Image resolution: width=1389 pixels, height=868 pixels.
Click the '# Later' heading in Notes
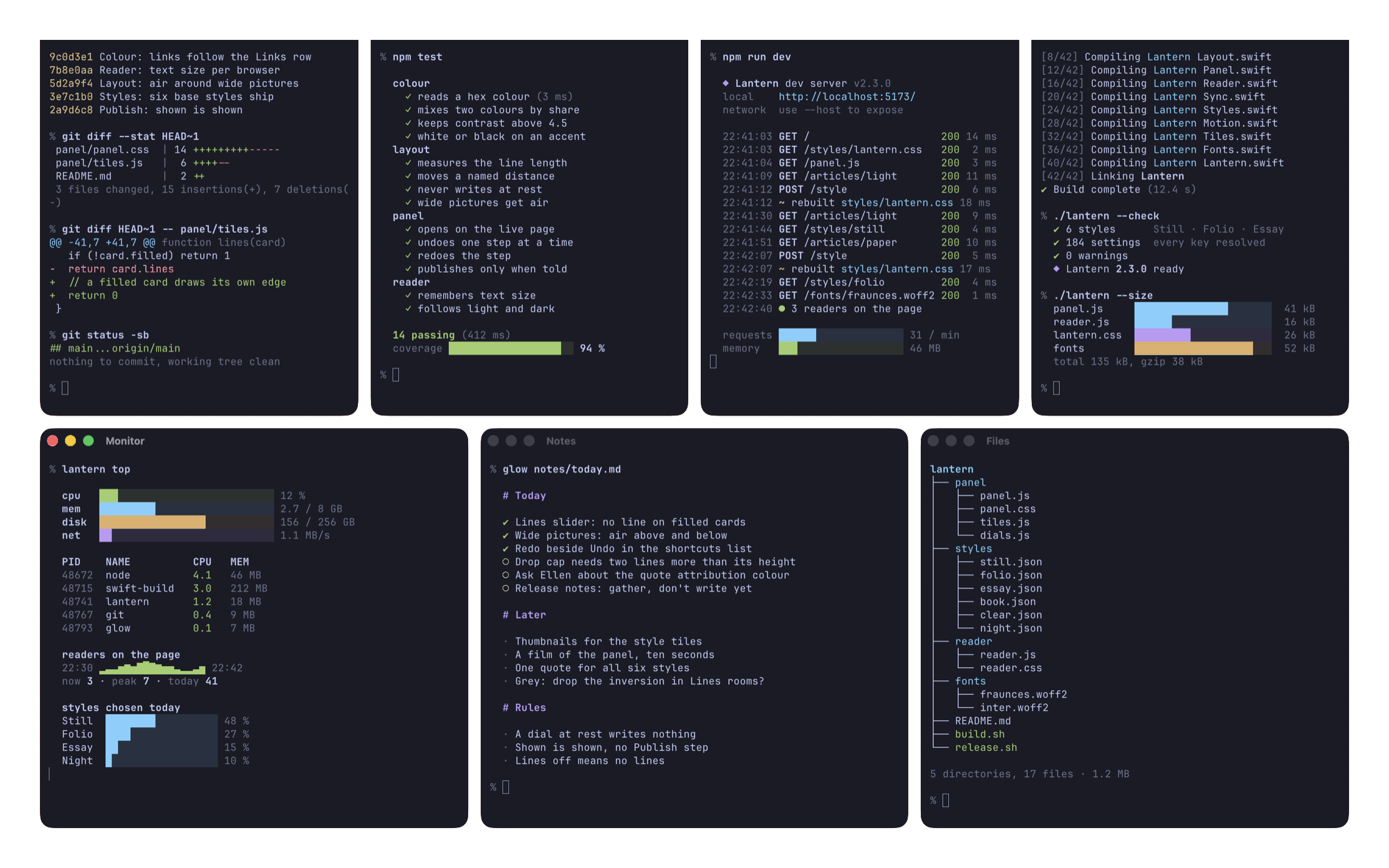pos(524,615)
